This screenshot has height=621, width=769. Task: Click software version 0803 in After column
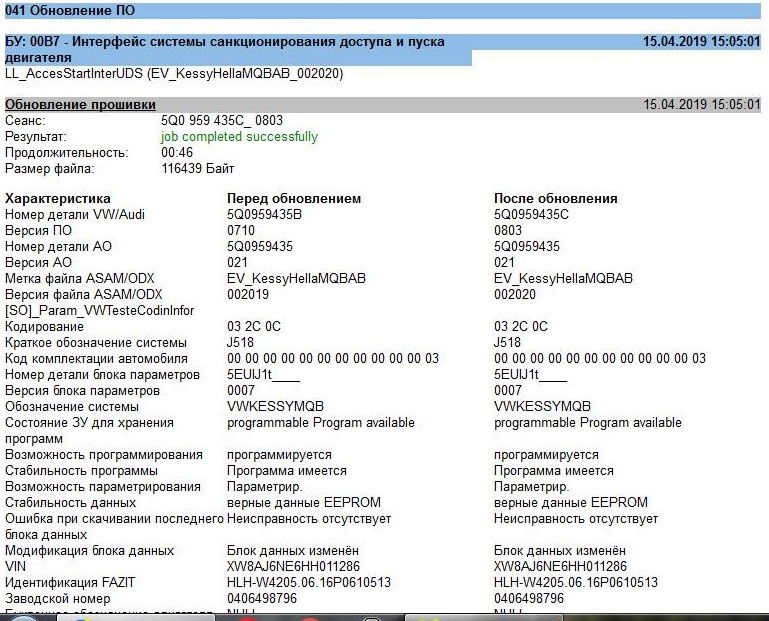point(508,231)
